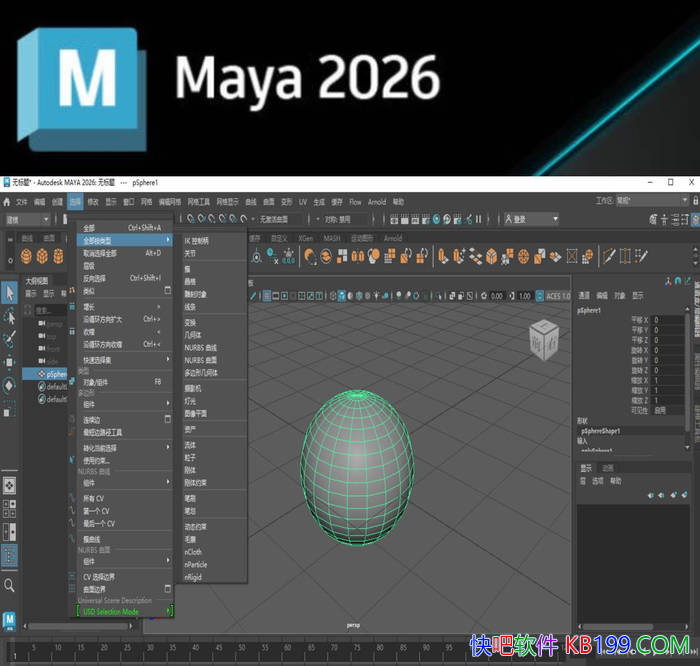Expand the 转化当前选择 submenu
Screen dimensions: 700x666
pyautogui.click(x=125, y=448)
